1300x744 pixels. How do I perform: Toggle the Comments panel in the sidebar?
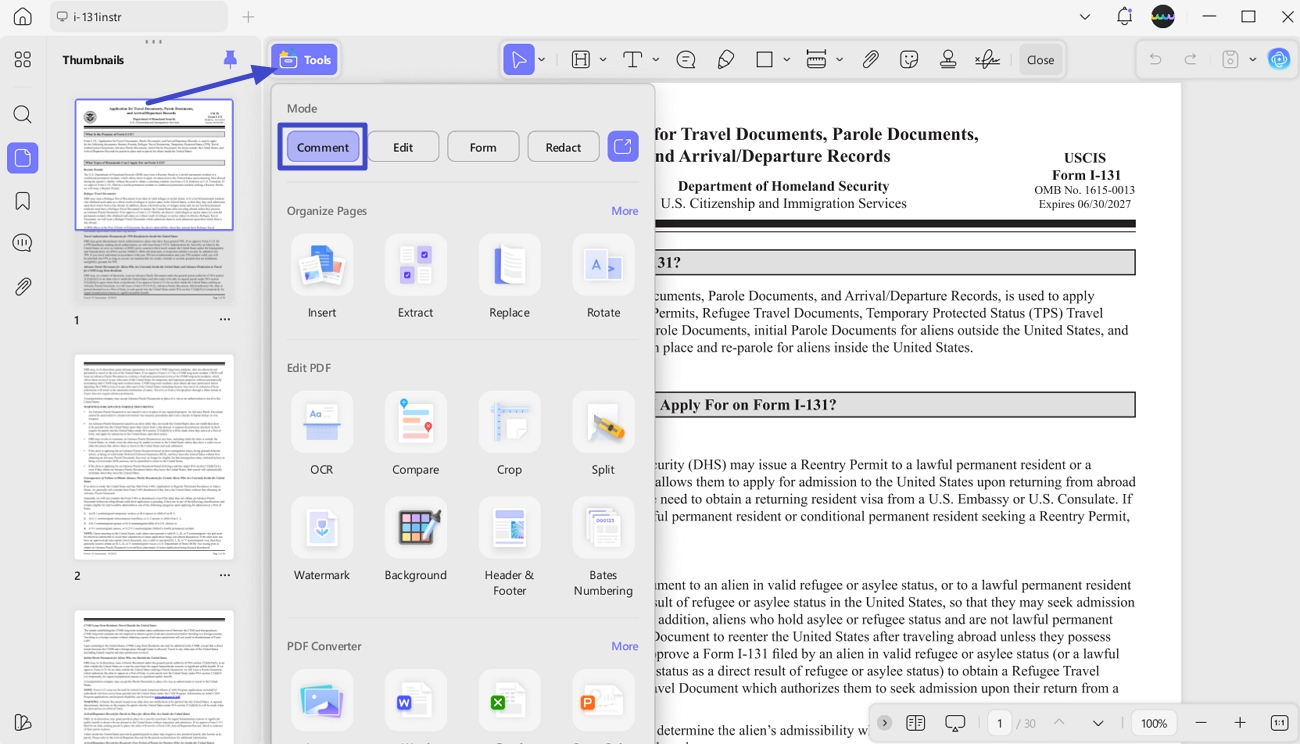point(22,243)
